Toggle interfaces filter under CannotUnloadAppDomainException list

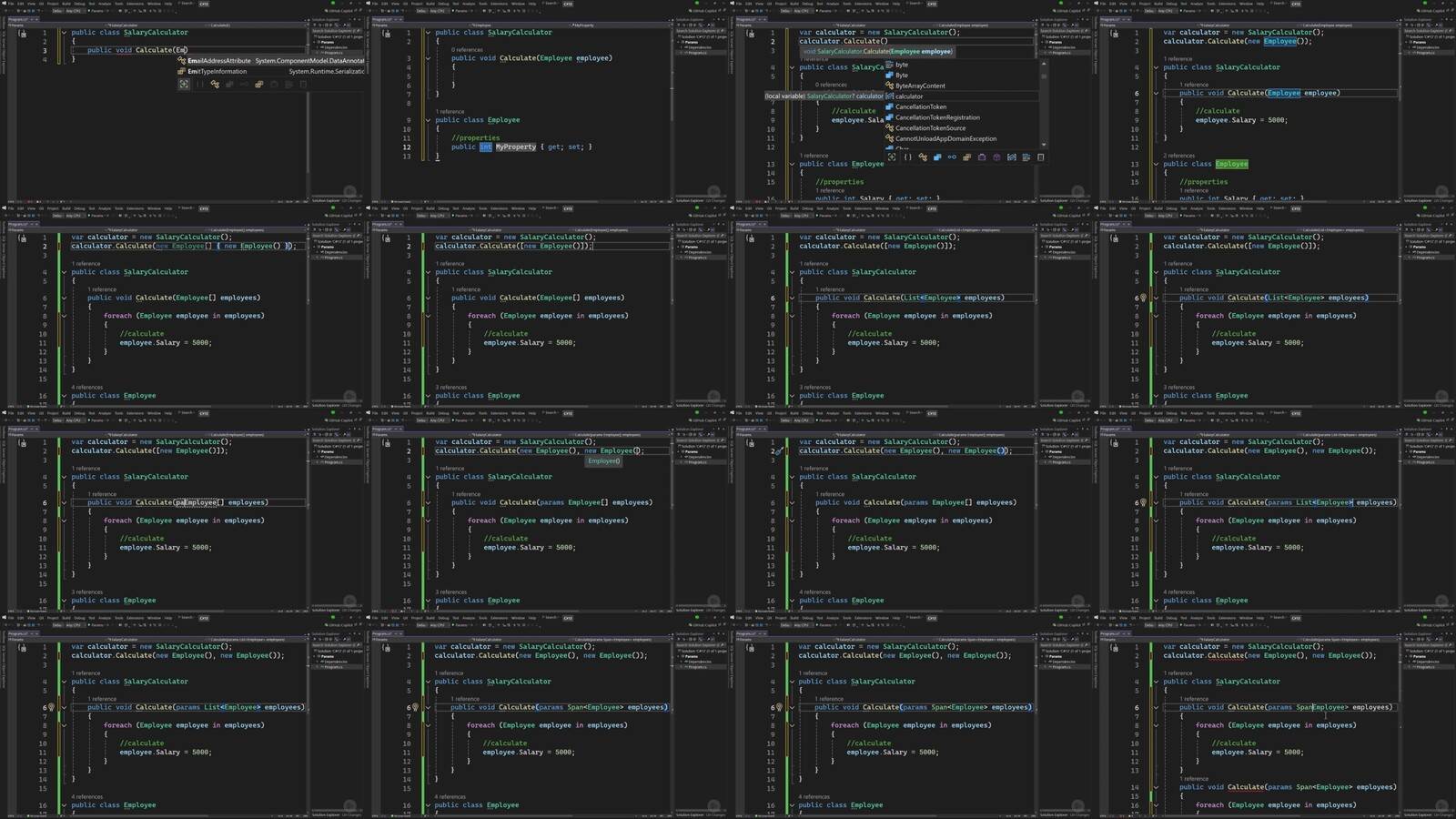click(952, 157)
